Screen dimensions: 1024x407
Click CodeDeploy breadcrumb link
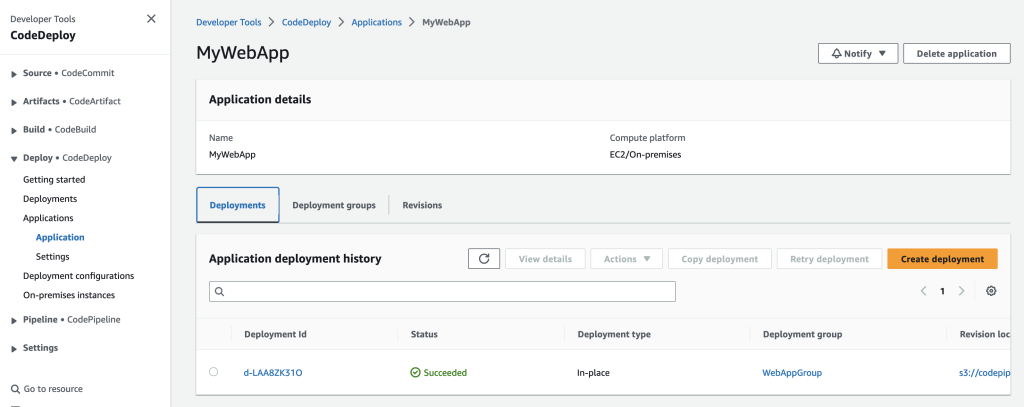[306, 22]
